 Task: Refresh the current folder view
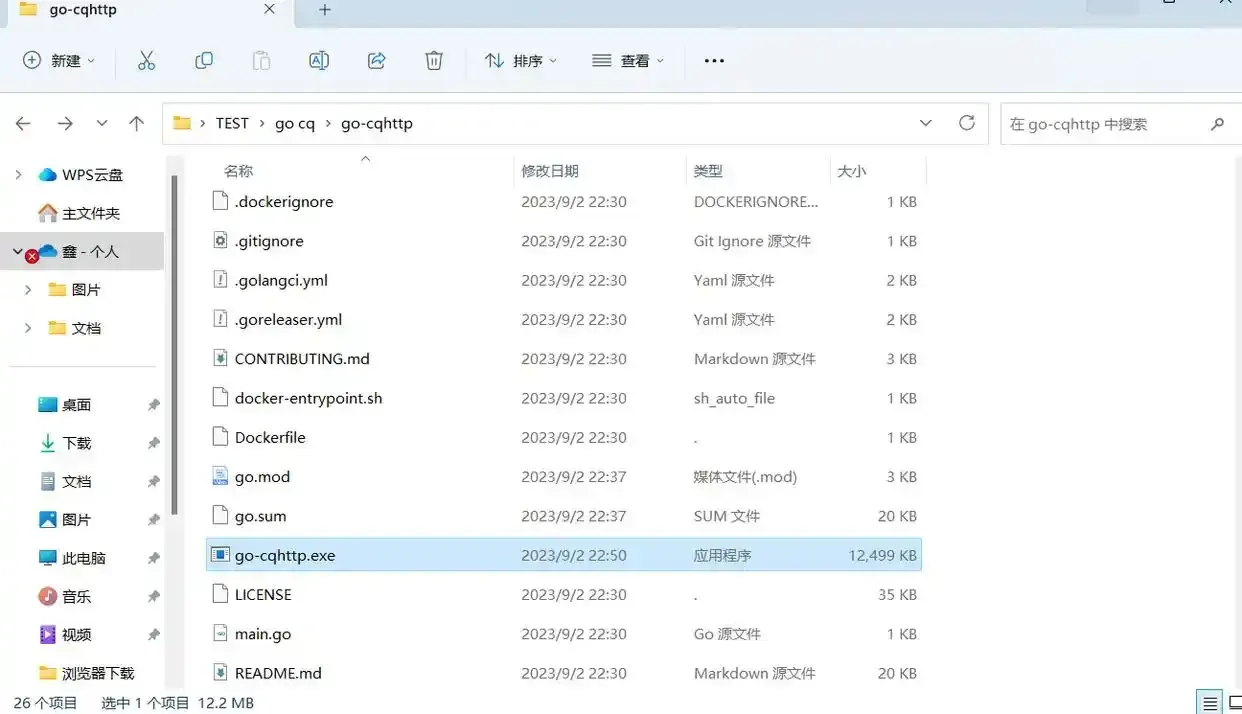[x=967, y=123]
